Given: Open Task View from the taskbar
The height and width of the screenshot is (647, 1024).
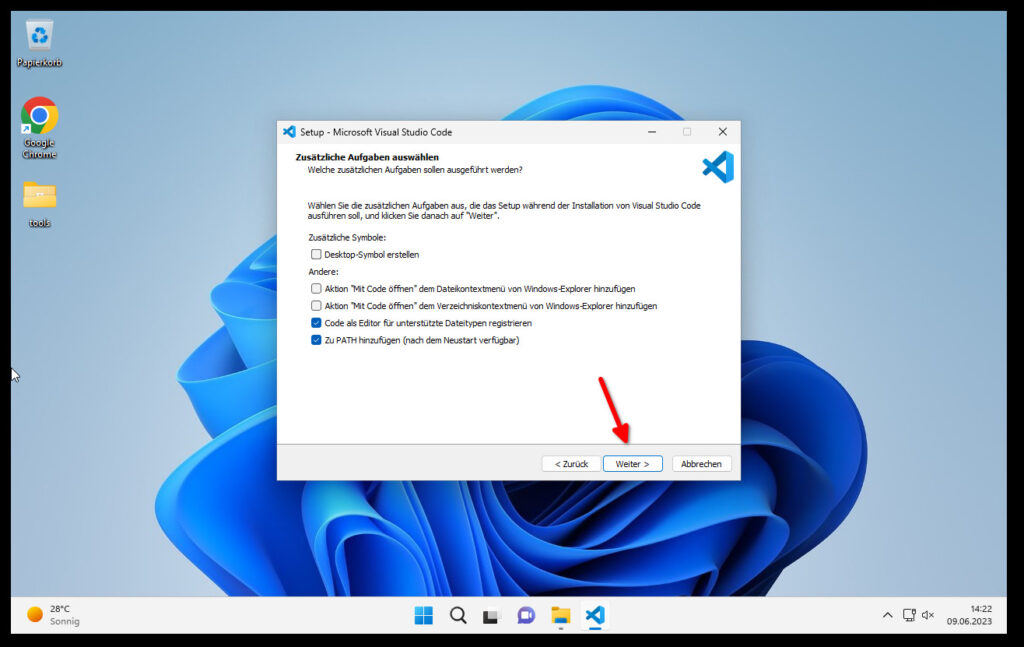Looking at the screenshot, I should coord(492,615).
